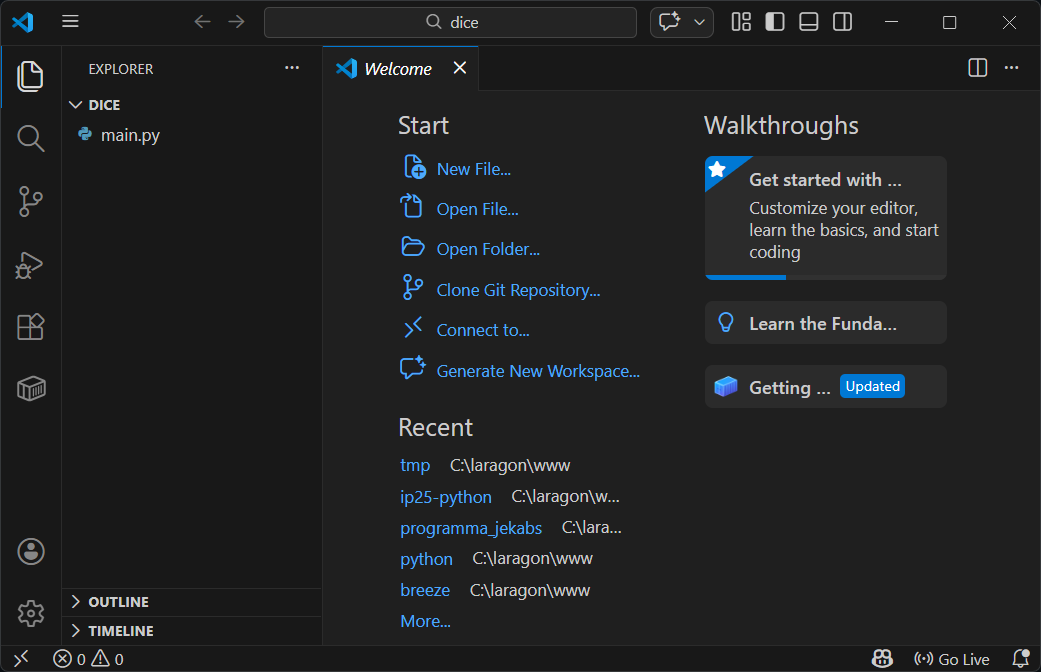The width and height of the screenshot is (1041, 672).
Task: Open the Accounts icon in the activity bar
Action: coord(30,551)
